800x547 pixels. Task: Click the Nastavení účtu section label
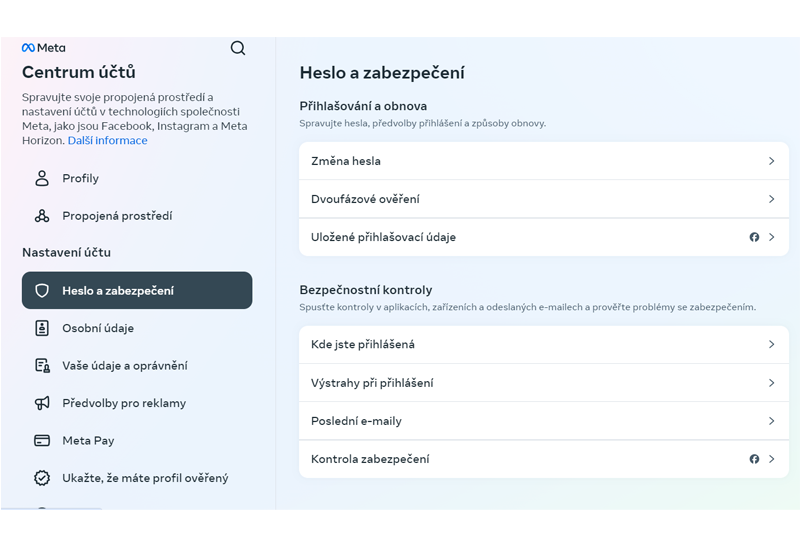[66, 253]
